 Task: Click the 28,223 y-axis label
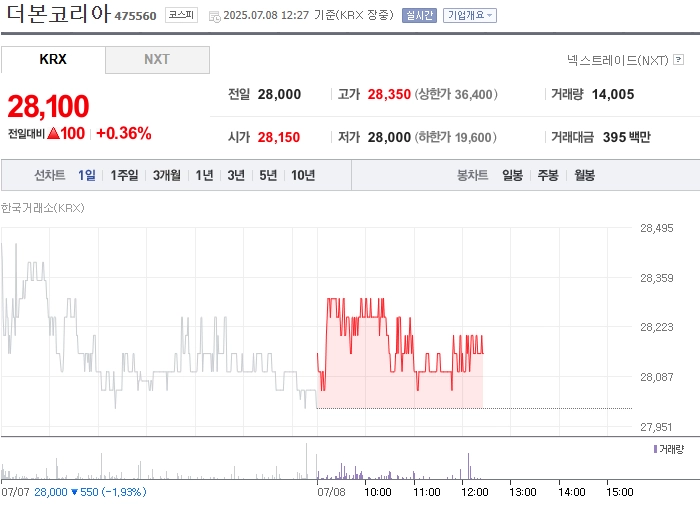657,327
